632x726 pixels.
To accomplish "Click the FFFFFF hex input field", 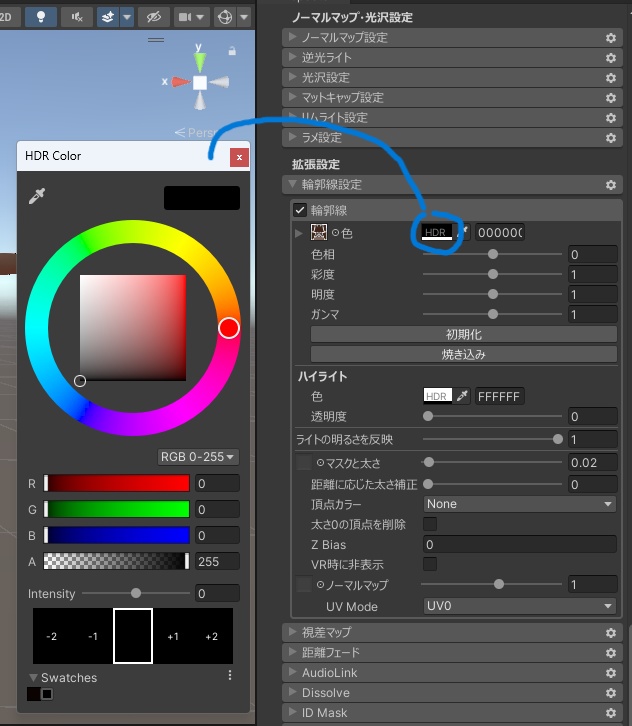I will pos(500,396).
